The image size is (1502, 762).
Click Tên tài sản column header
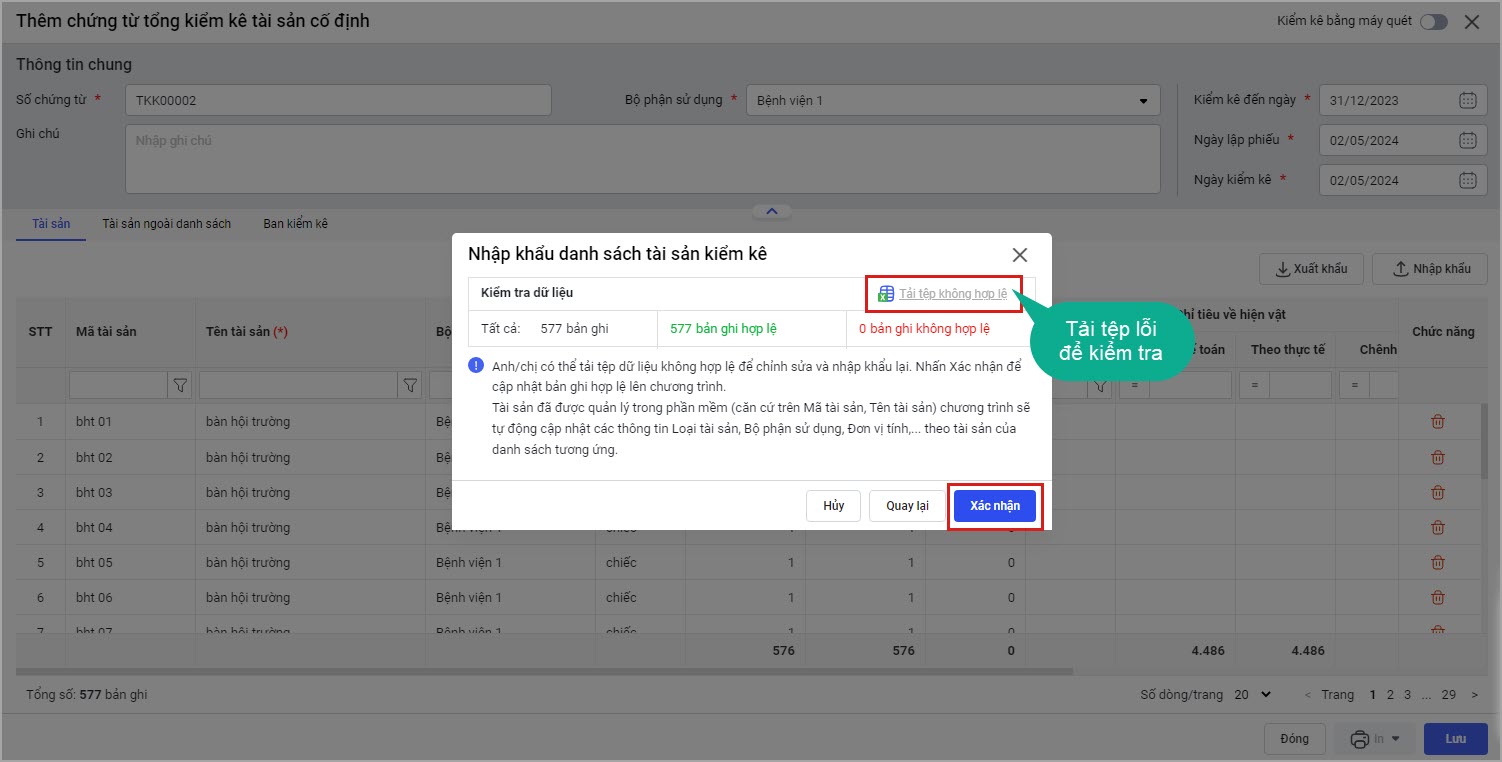[x=247, y=331]
